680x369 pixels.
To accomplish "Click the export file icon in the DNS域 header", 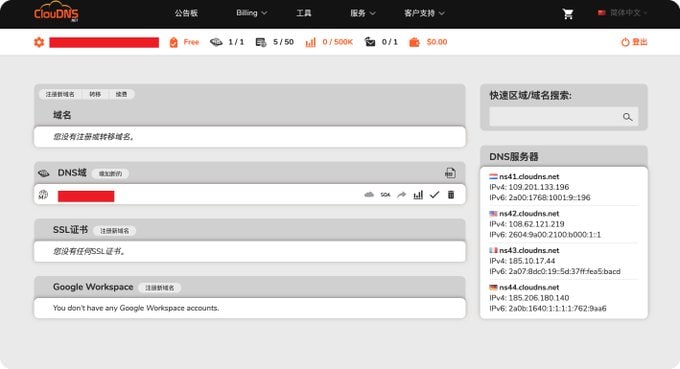I will pos(450,173).
